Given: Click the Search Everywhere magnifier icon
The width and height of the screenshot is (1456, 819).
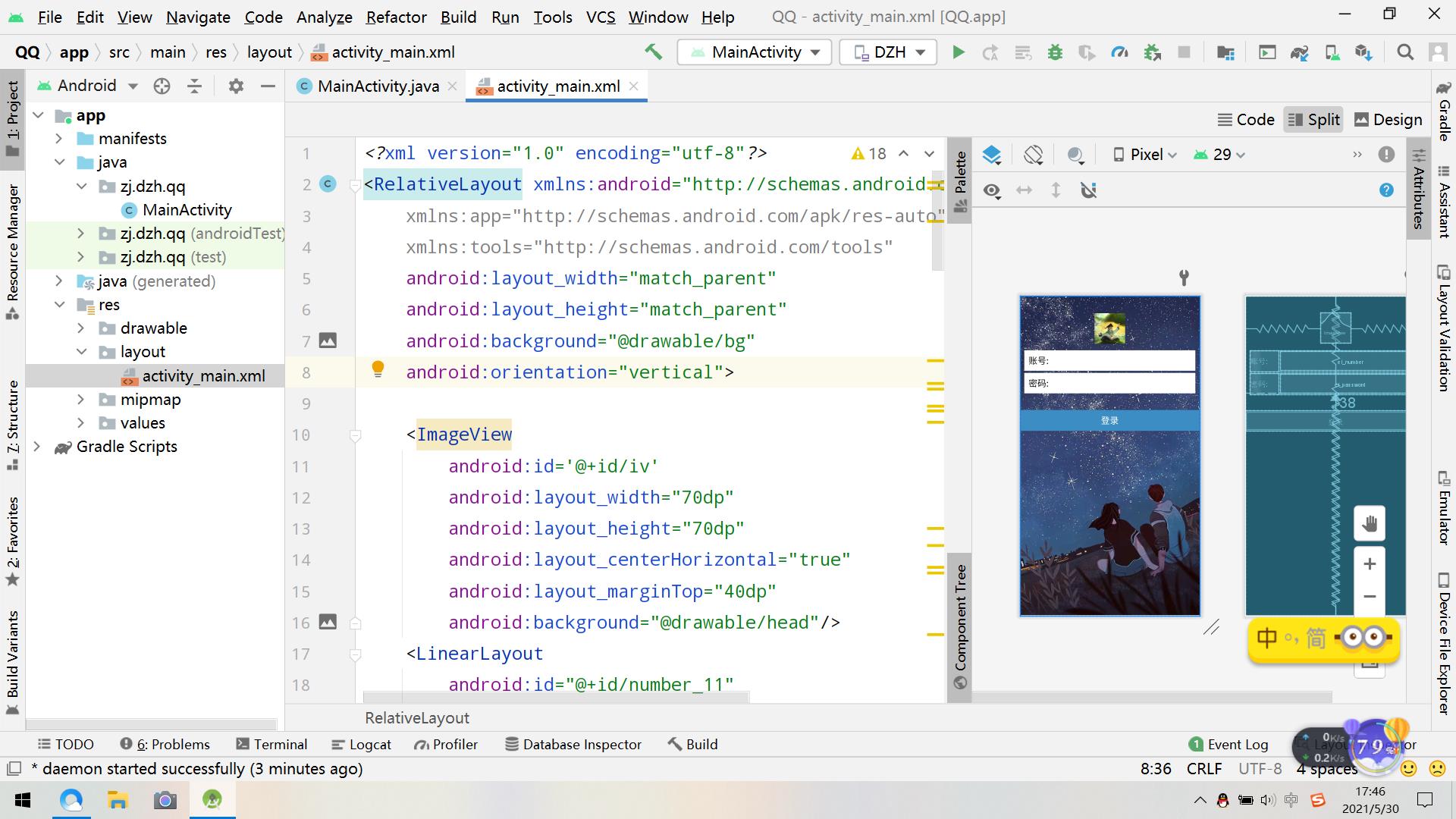Looking at the screenshot, I should click(1405, 52).
